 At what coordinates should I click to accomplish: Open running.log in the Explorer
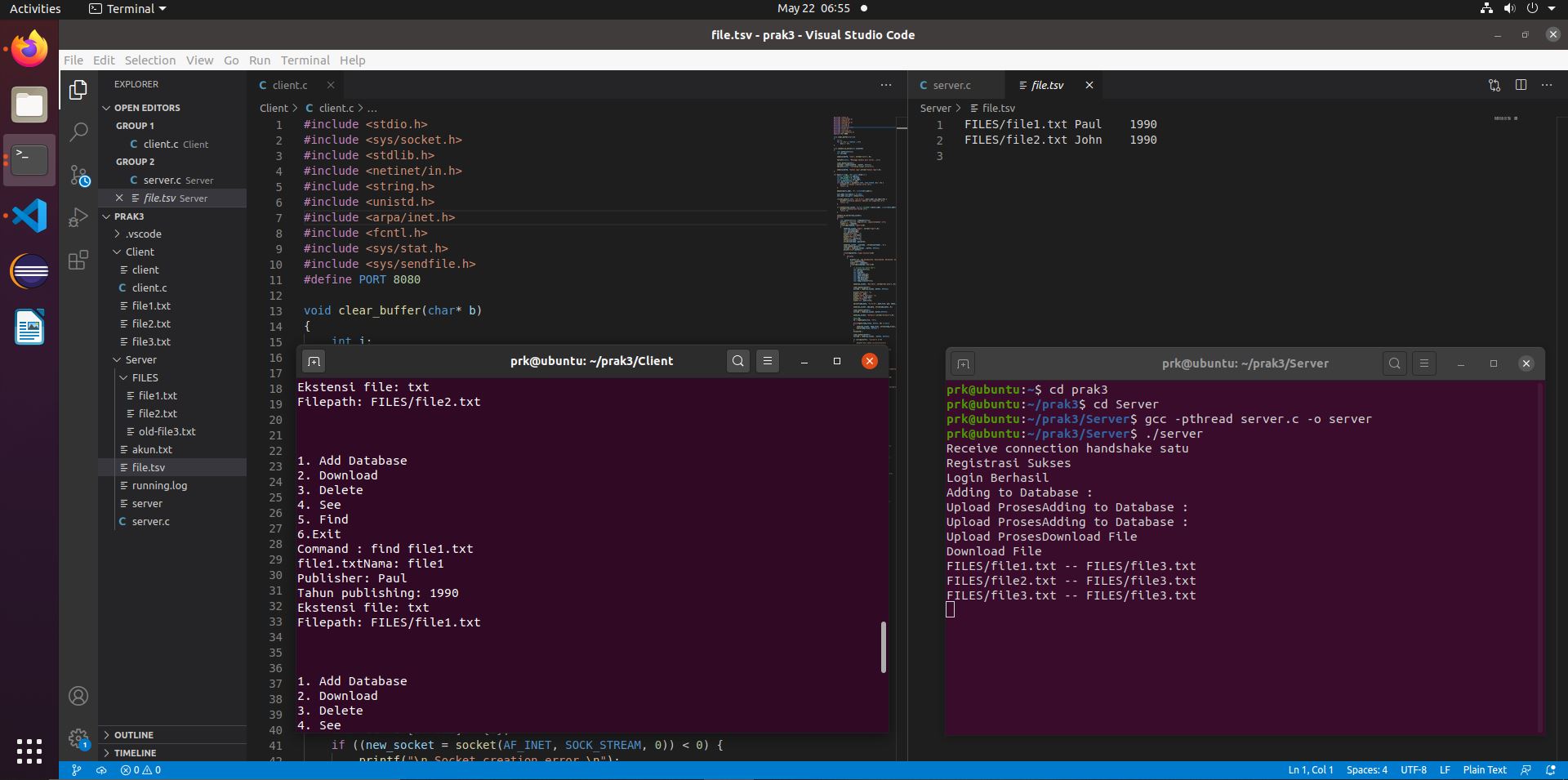[159, 485]
